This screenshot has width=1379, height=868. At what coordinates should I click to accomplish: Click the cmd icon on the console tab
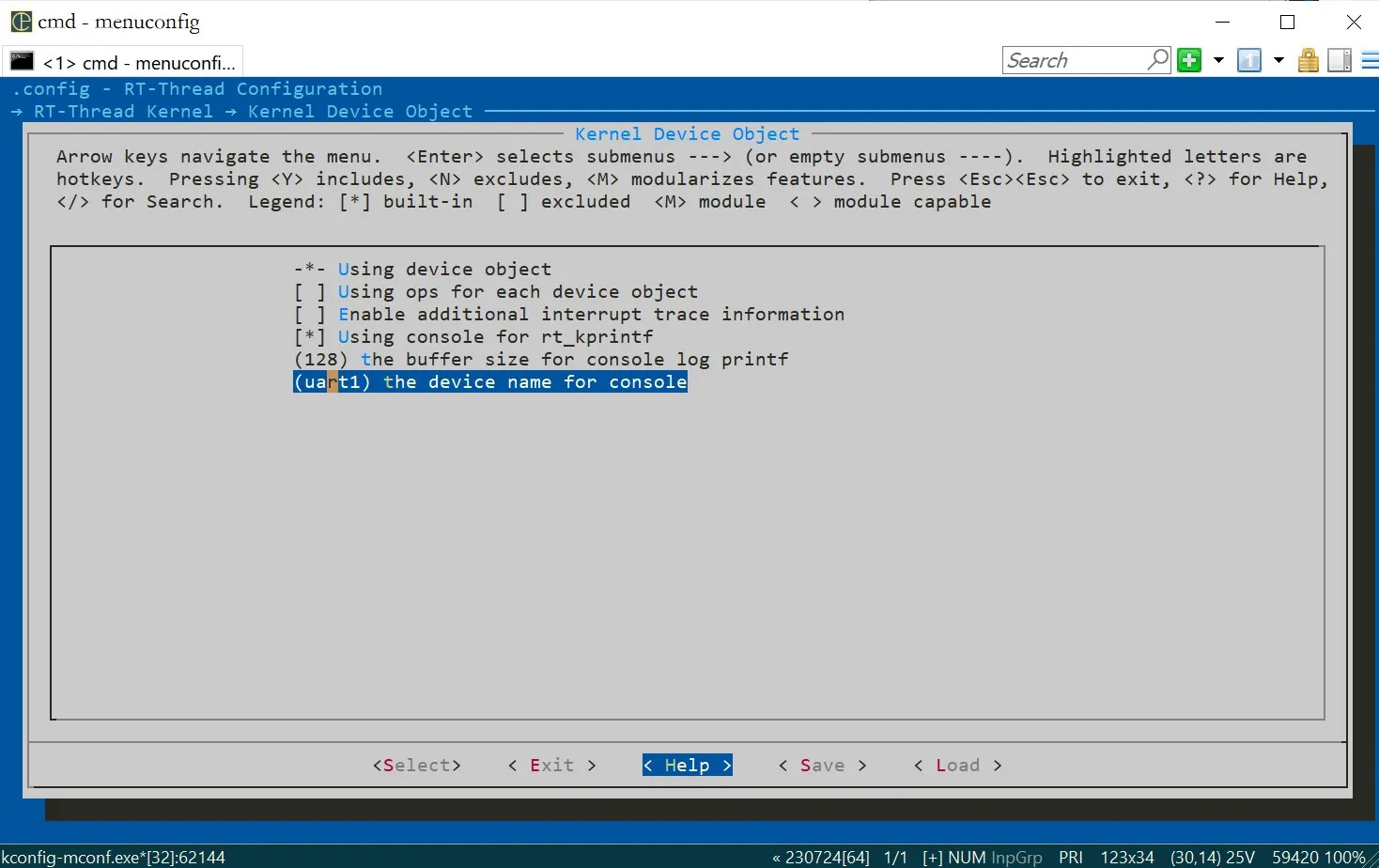pyautogui.click(x=22, y=61)
